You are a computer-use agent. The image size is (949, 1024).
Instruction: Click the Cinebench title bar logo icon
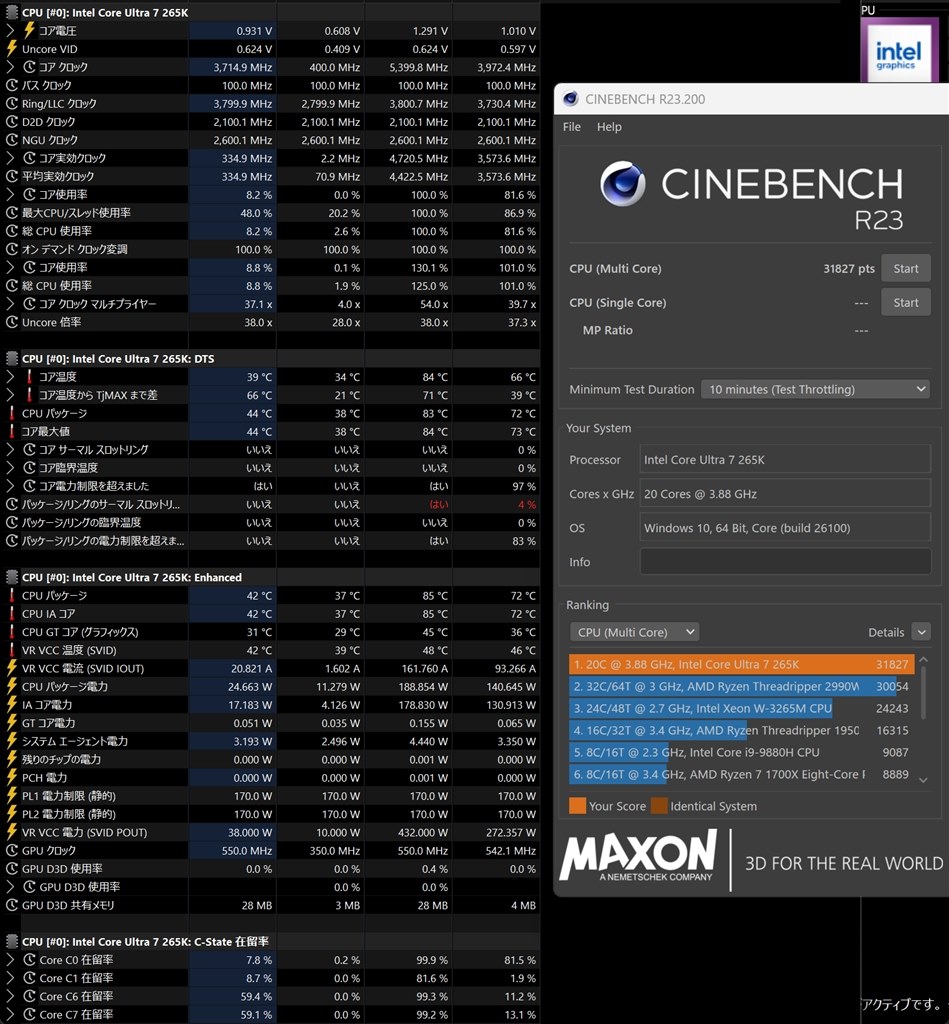point(570,99)
